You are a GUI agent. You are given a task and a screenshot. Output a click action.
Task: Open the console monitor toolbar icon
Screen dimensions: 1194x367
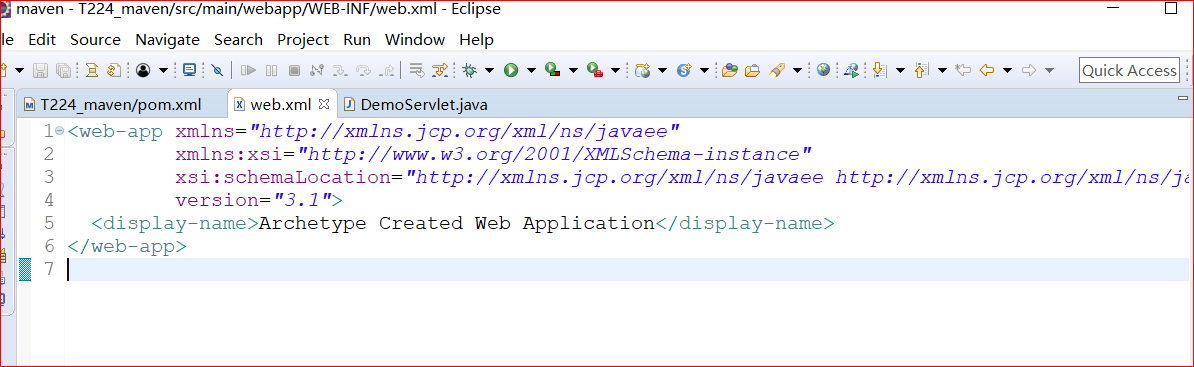[189, 71]
